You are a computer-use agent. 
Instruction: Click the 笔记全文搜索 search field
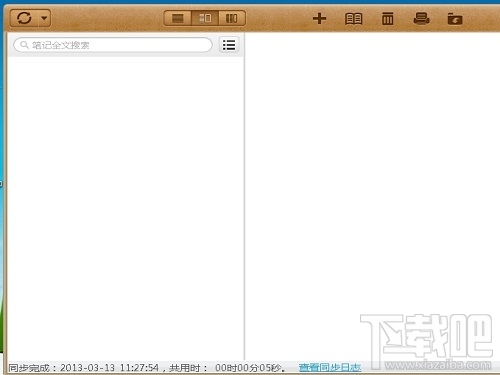[x=113, y=45]
